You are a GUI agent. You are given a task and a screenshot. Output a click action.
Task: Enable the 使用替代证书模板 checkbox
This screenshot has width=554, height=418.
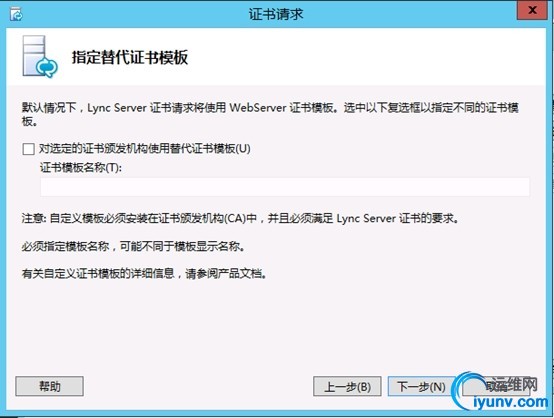click(x=28, y=149)
